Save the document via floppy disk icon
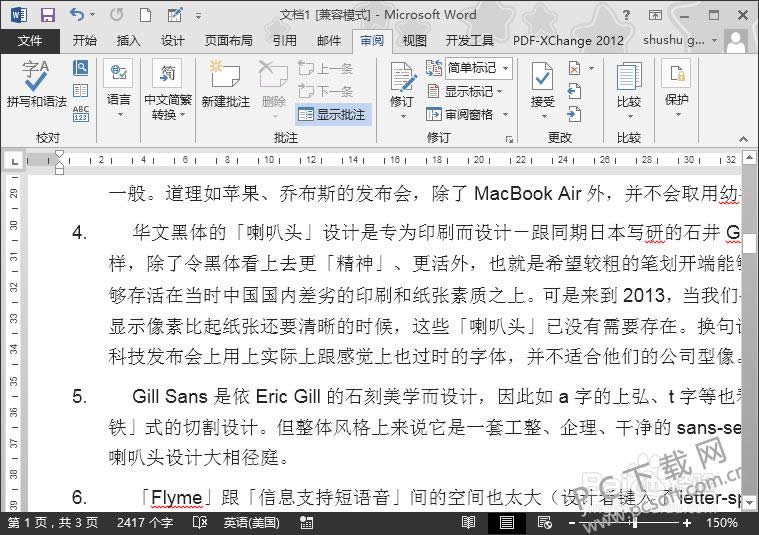This screenshot has width=759, height=535. [x=47, y=15]
